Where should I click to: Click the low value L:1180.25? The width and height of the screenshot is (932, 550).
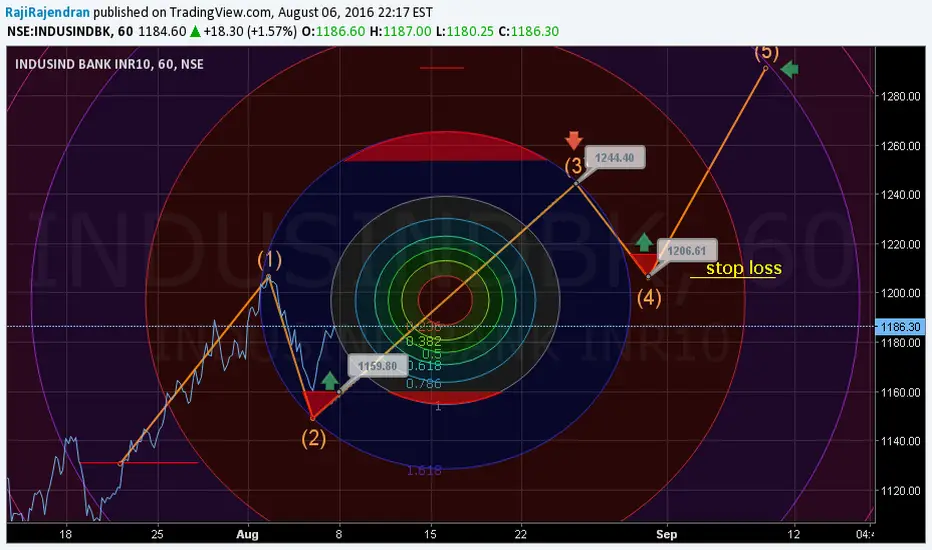tap(465, 32)
